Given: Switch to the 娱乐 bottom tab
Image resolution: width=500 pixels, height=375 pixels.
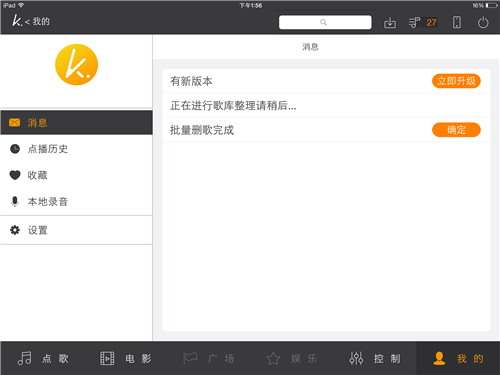Looking at the screenshot, I should [x=292, y=358].
